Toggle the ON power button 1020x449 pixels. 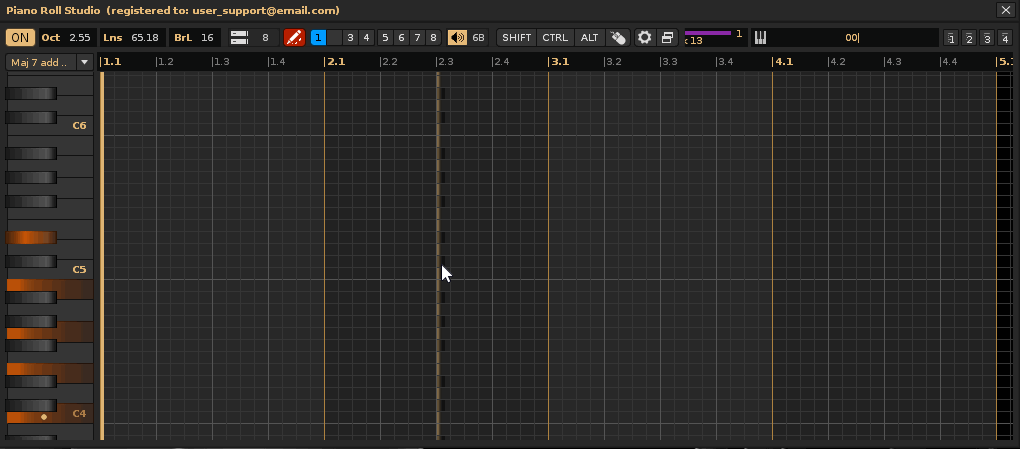click(x=19, y=38)
